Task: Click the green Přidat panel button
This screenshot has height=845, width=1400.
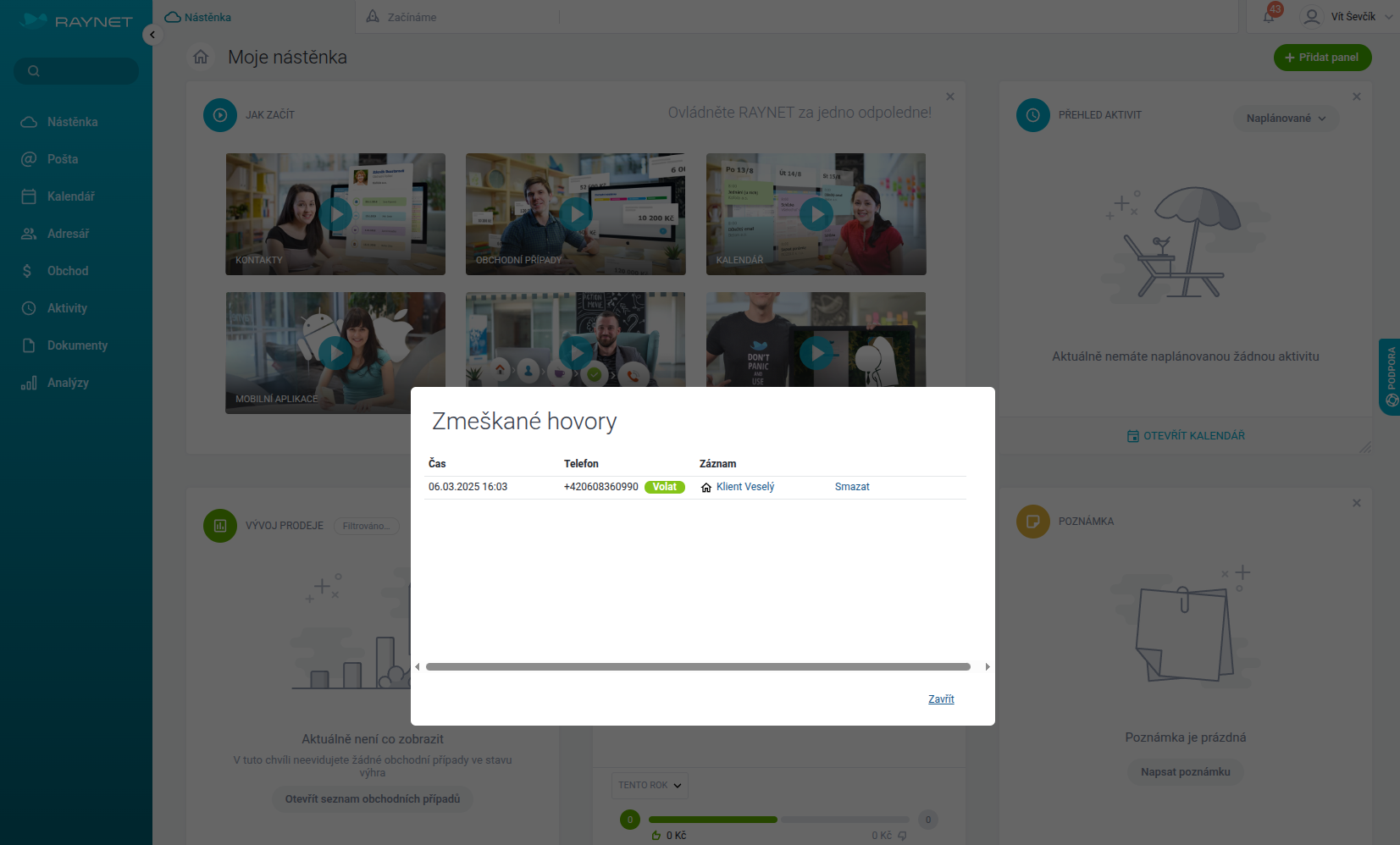Action: tap(1322, 58)
